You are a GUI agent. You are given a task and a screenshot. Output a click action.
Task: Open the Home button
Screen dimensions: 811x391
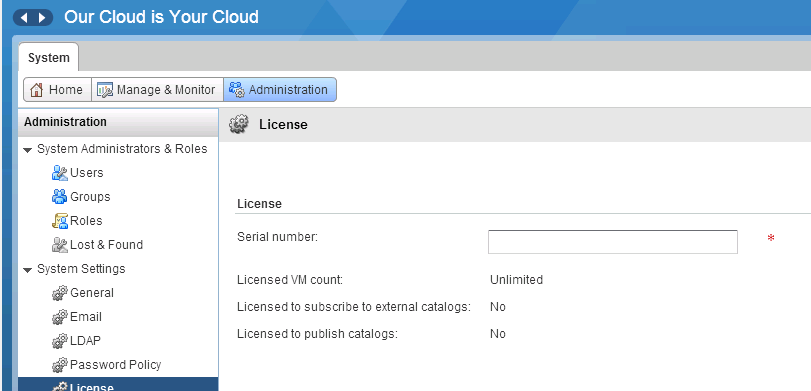point(57,89)
